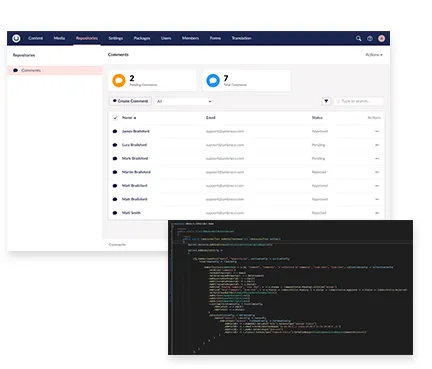
Task: Go to the Packages section
Action: (142, 38)
